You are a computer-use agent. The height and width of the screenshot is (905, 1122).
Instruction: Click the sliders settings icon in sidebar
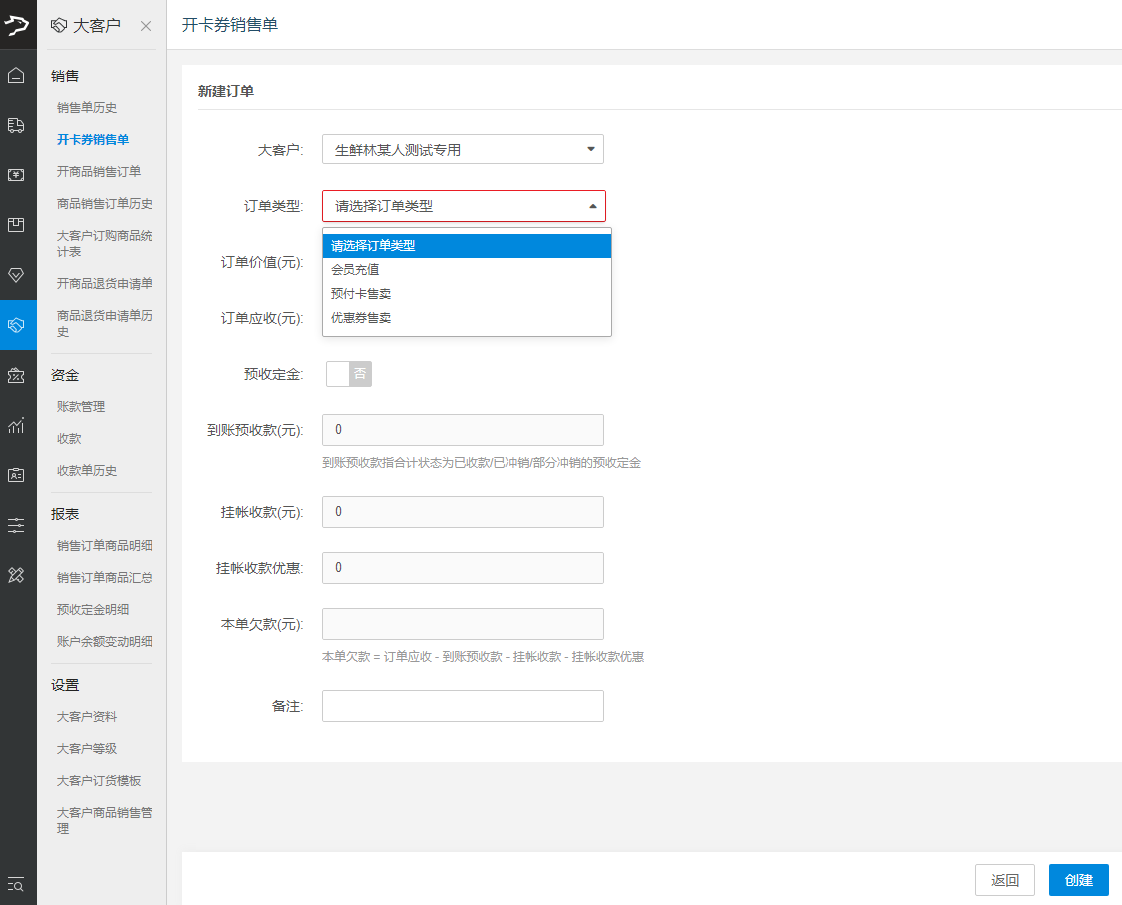tap(16, 525)
